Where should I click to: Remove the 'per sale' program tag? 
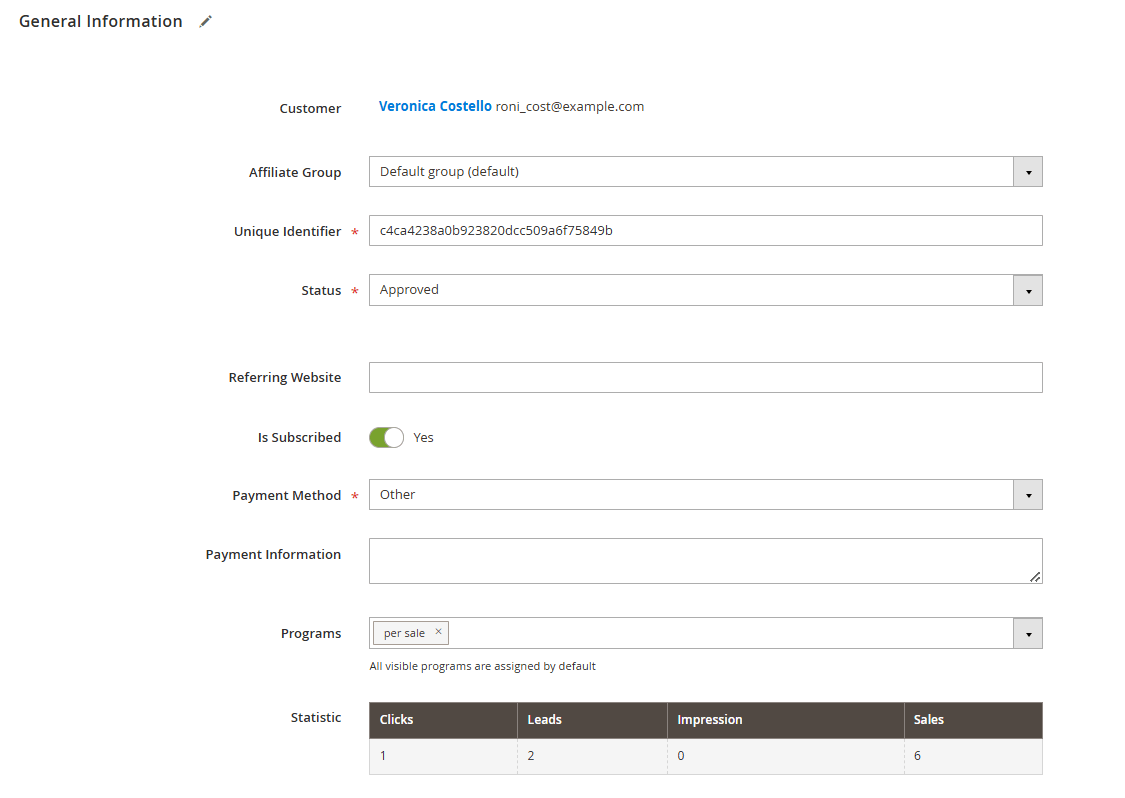click(438, 632)
